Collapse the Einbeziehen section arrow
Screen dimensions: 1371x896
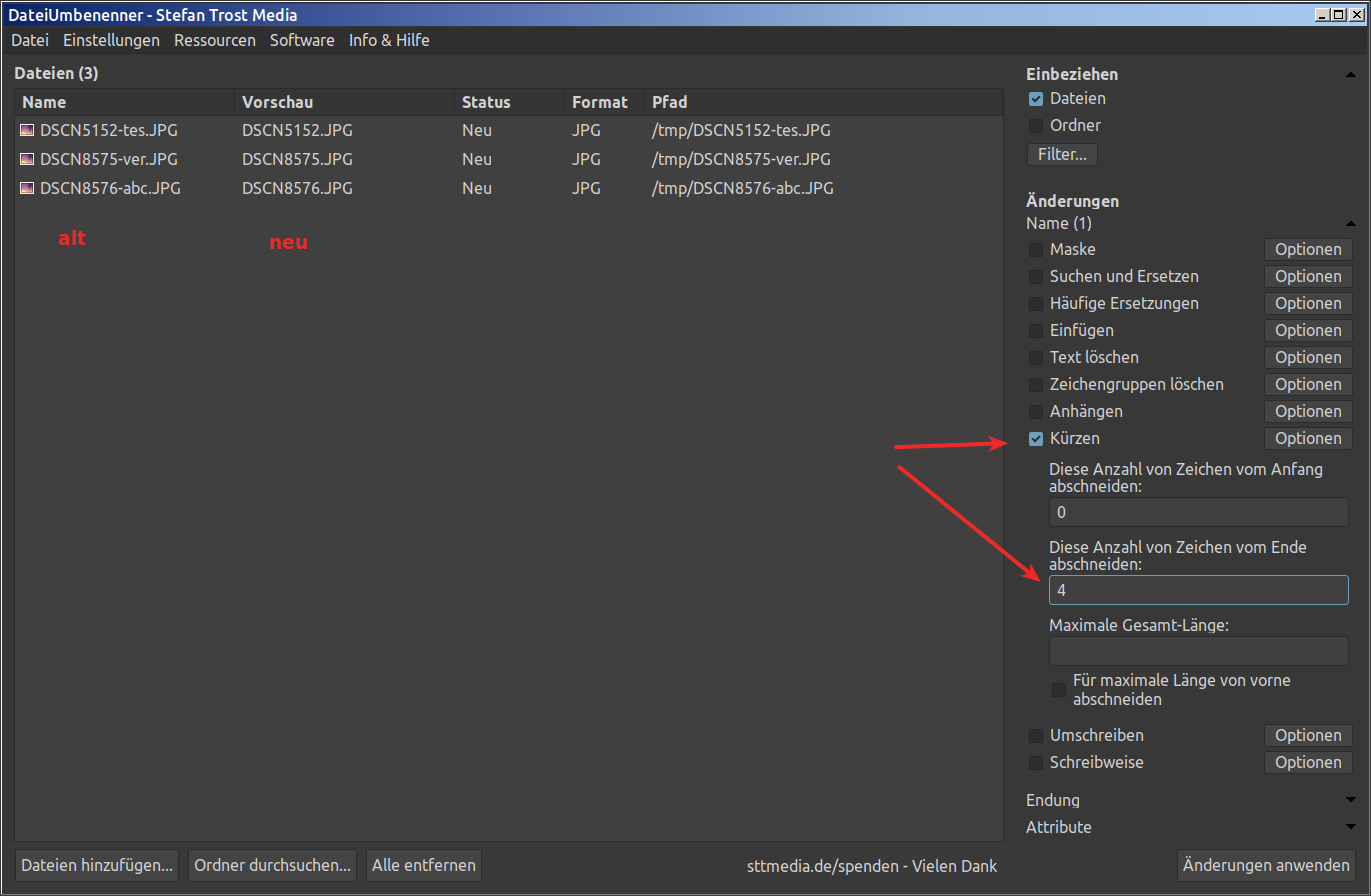click(1351, 75)
